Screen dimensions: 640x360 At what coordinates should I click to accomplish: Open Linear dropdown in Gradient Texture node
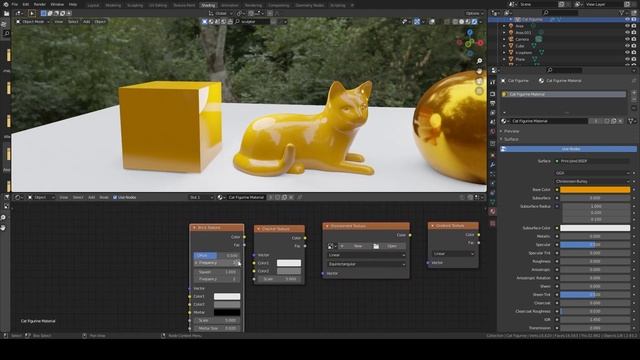[453, 253]
